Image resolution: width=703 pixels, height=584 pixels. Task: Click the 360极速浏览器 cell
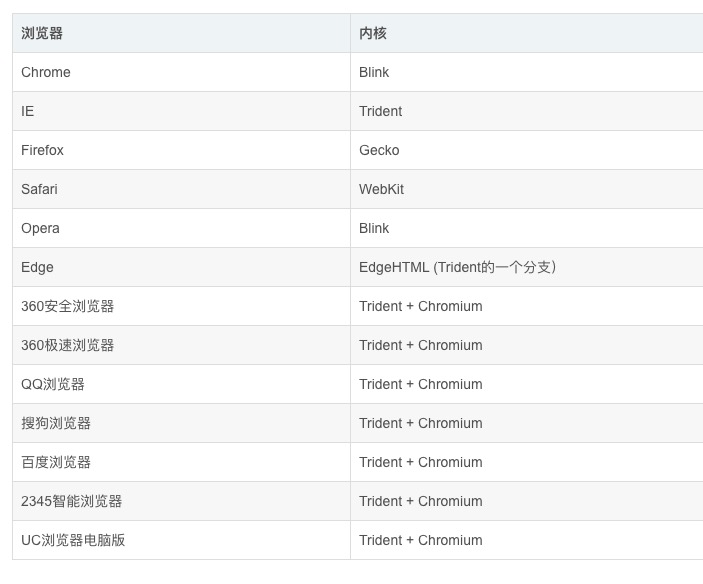pyautogui.click(x=68, y=345)
